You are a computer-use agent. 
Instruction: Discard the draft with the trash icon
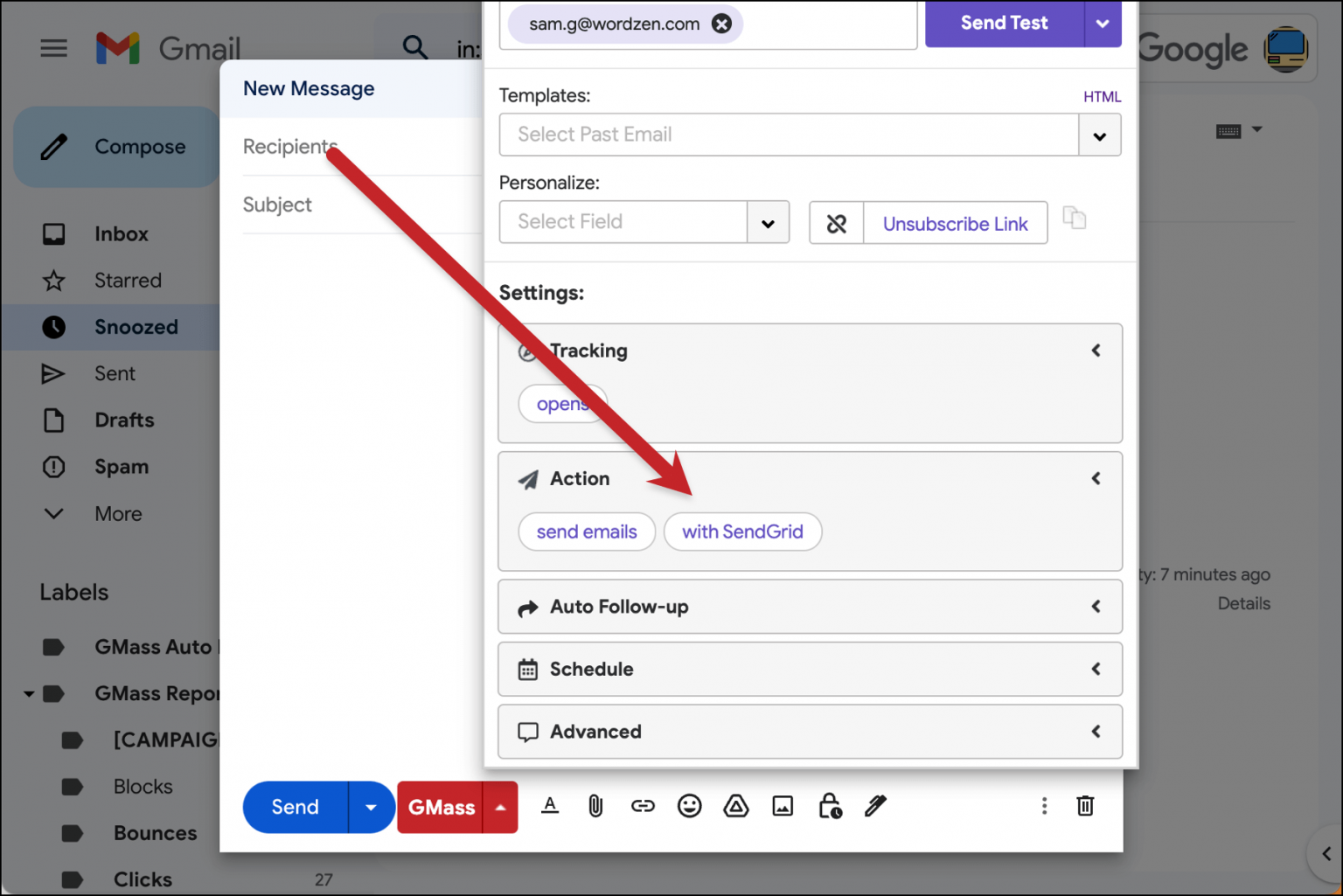point(1085,806)
